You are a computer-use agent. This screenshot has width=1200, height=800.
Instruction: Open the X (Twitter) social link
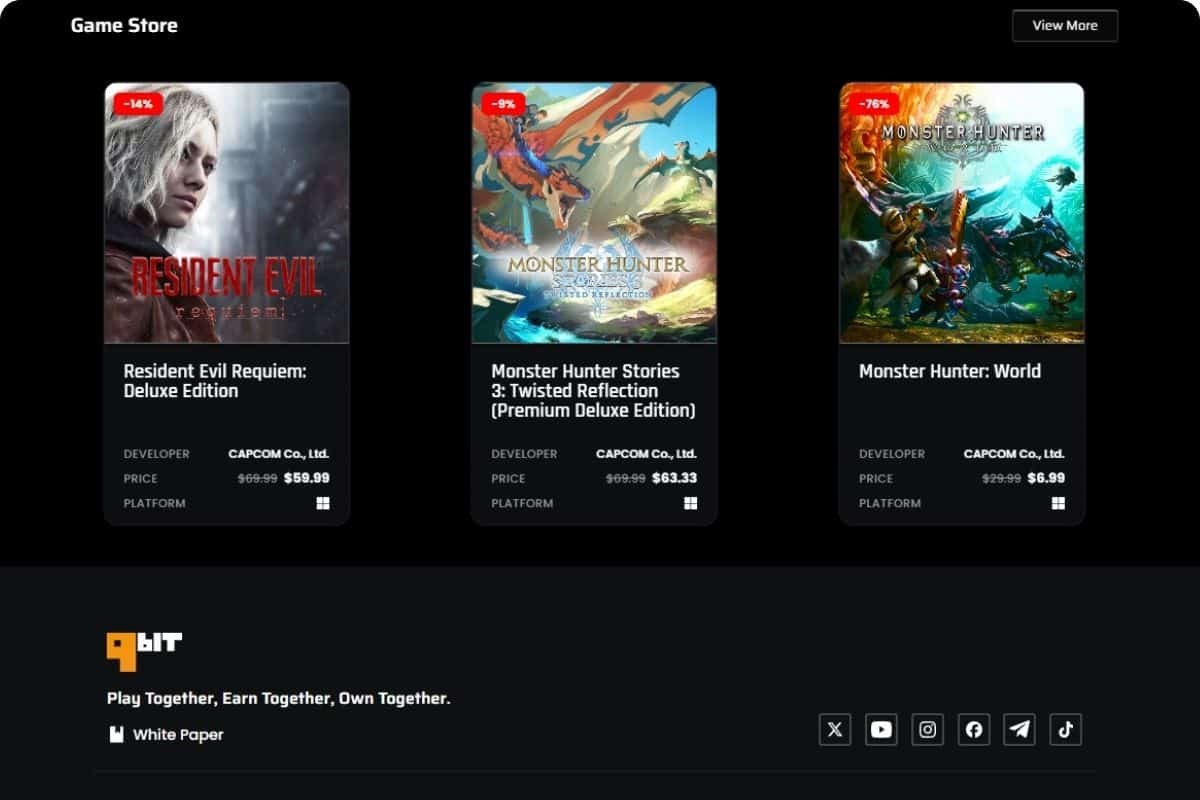835,729
